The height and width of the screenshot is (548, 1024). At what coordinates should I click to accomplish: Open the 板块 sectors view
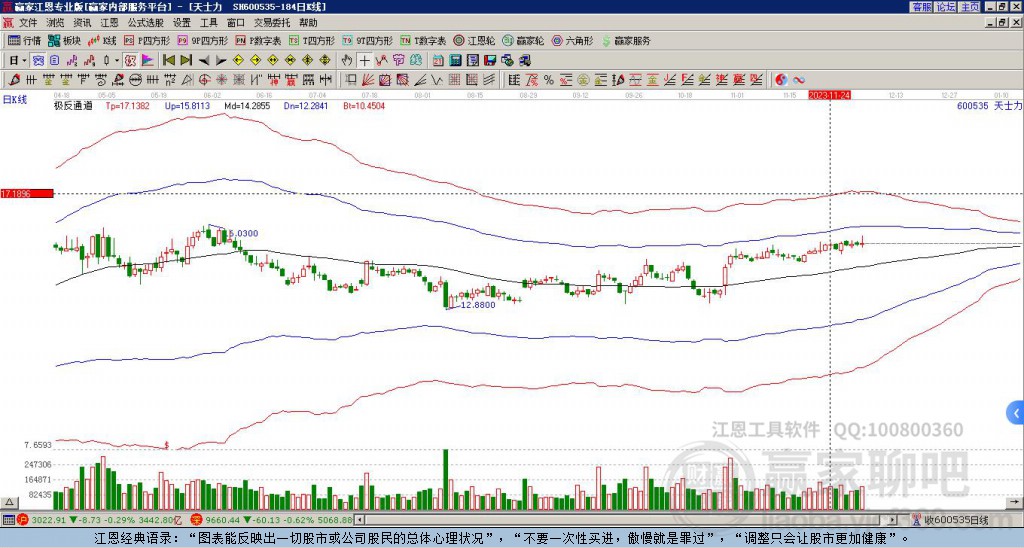[65, 40]
